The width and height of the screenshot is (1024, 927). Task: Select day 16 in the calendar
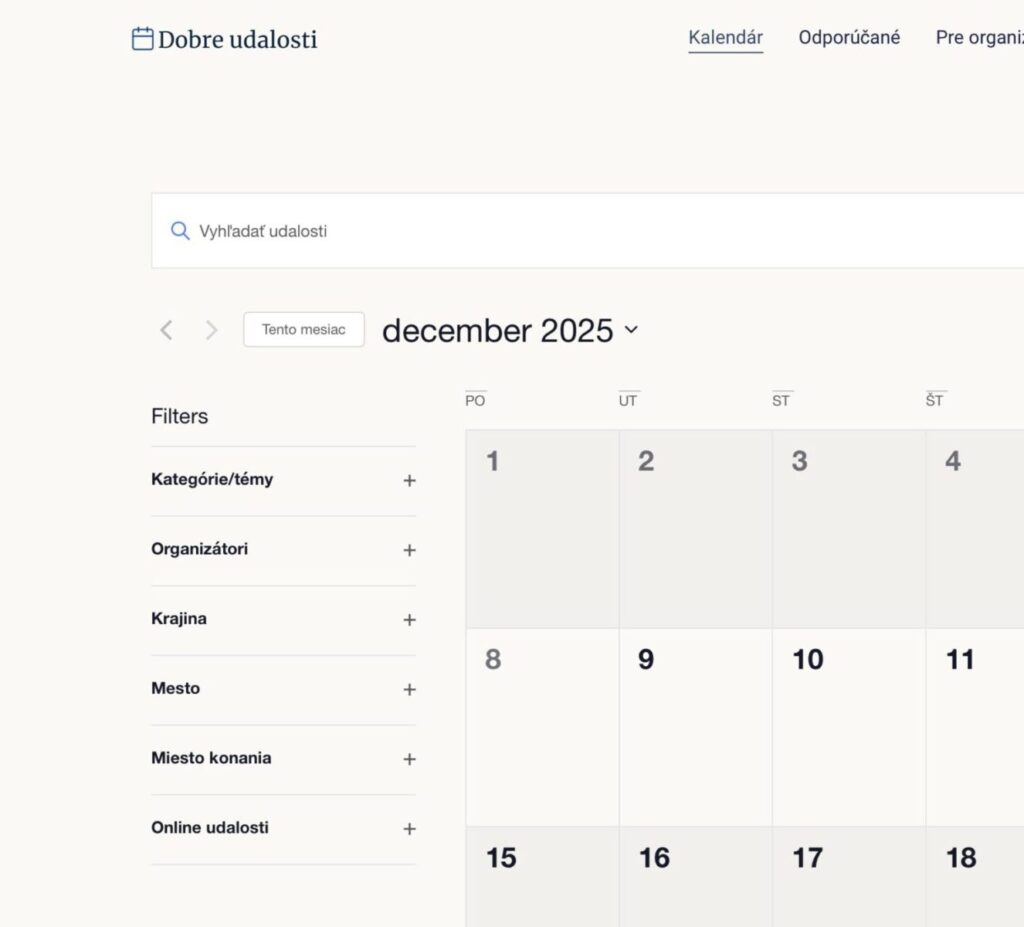(x=696, y=876)
